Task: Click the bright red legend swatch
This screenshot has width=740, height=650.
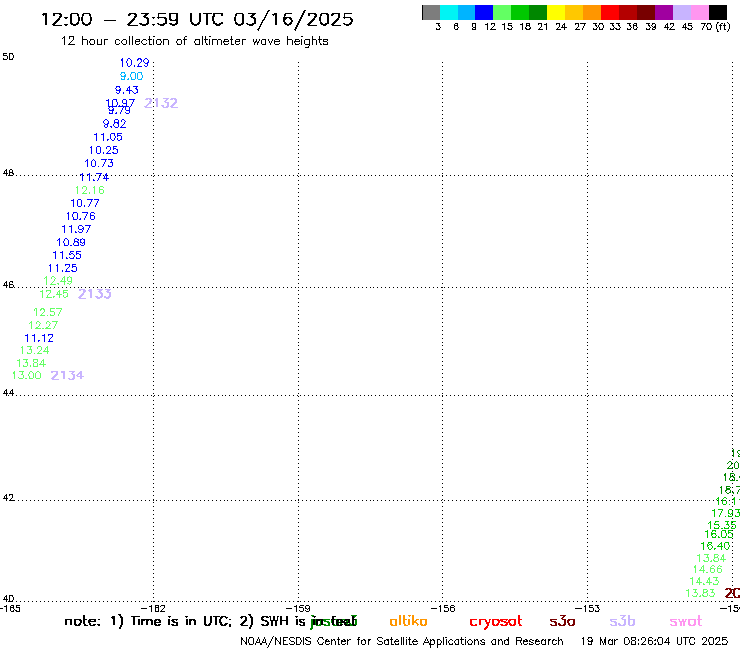Action: point(610,12)
